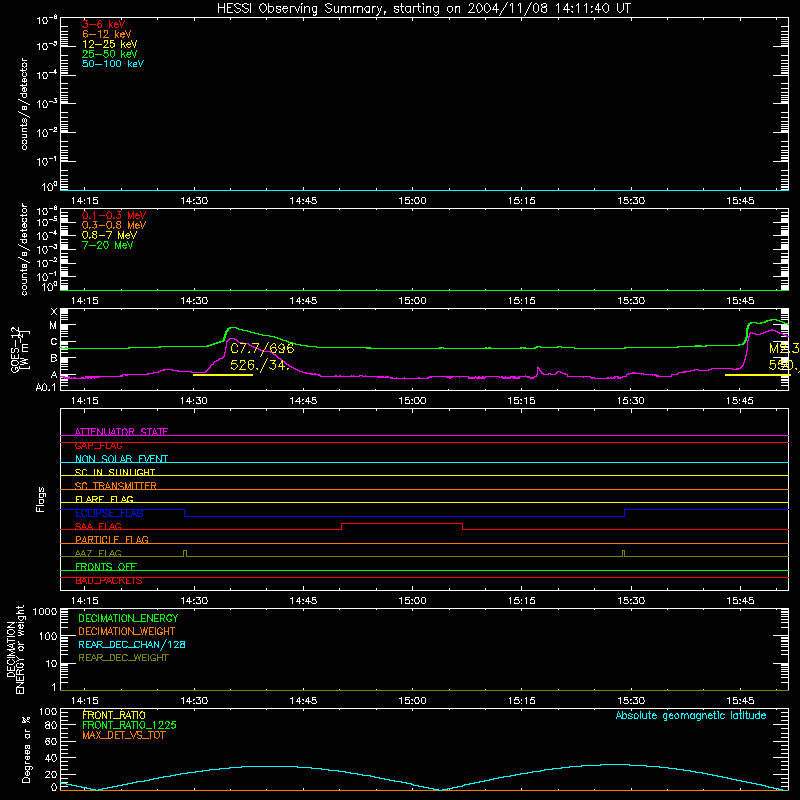Click the HESSI Observing Summary title text
The image size is (800, 800).
(x=423, y=9)
